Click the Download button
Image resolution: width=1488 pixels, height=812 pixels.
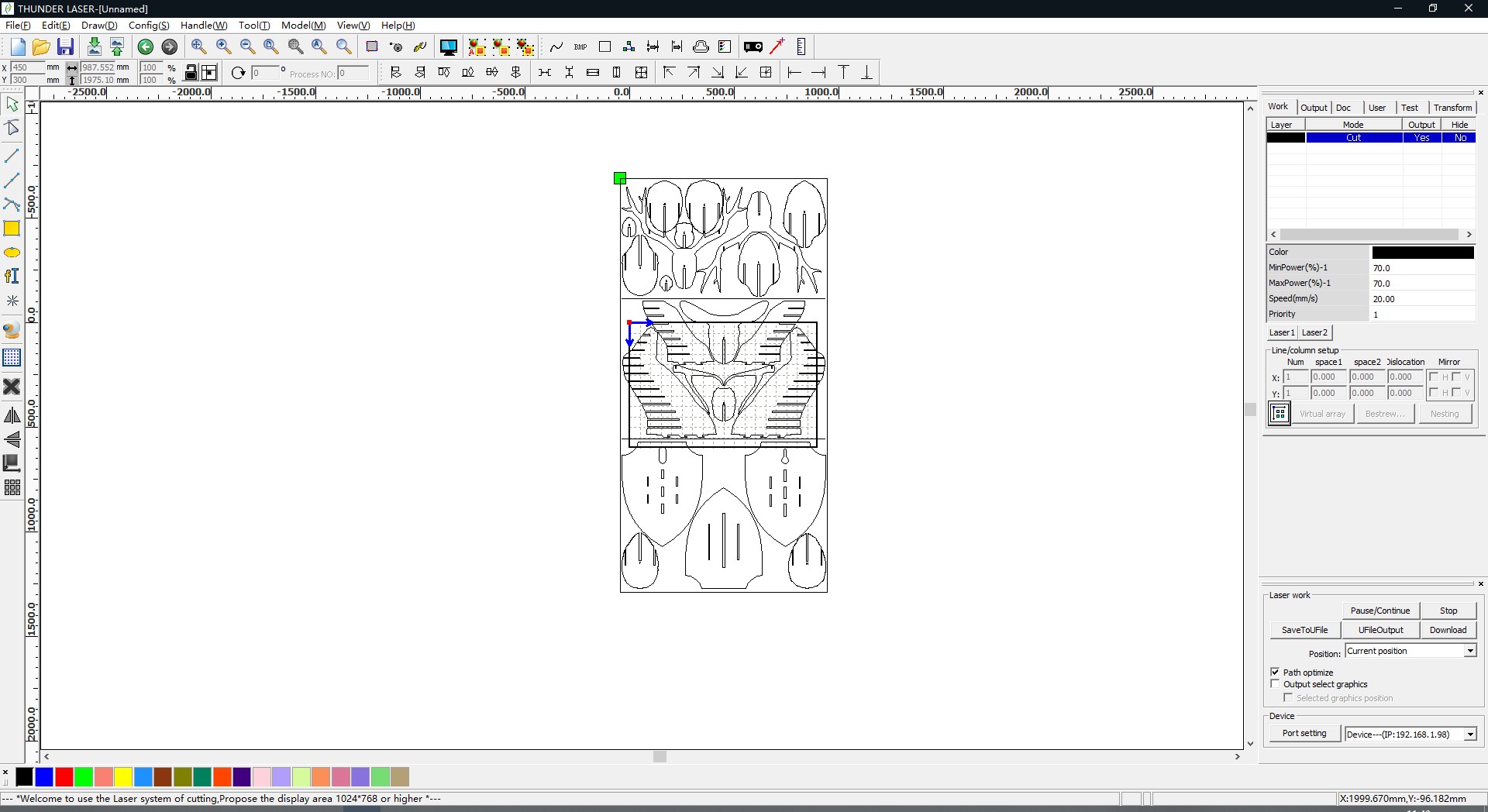coord(1448,630)
